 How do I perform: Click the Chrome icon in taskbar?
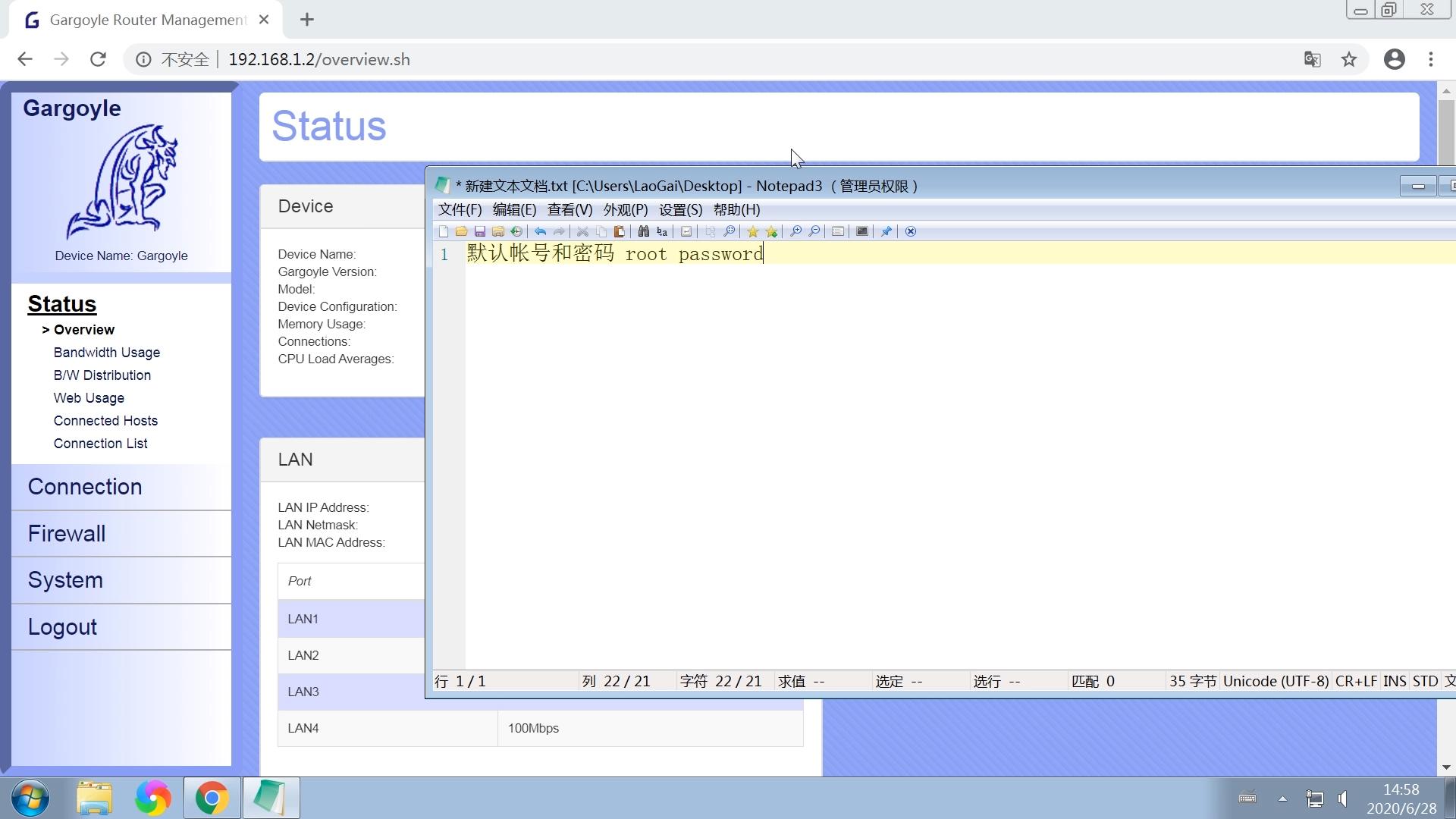pos(212,798)
